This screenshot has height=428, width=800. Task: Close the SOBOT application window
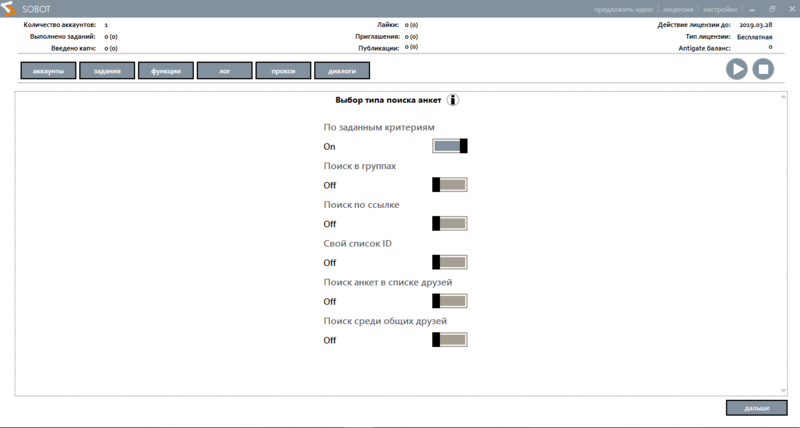tap(789, 9)
